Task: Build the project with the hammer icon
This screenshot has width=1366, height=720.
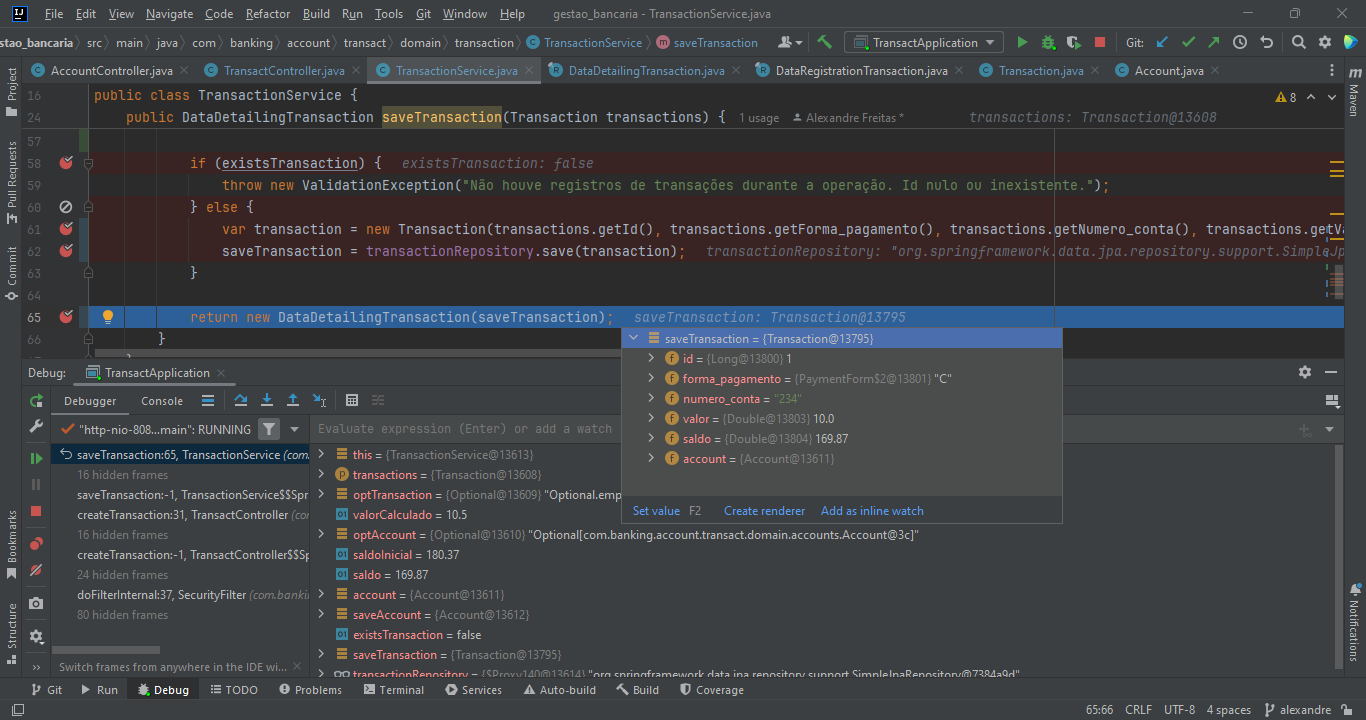Action: coord(824,42)
